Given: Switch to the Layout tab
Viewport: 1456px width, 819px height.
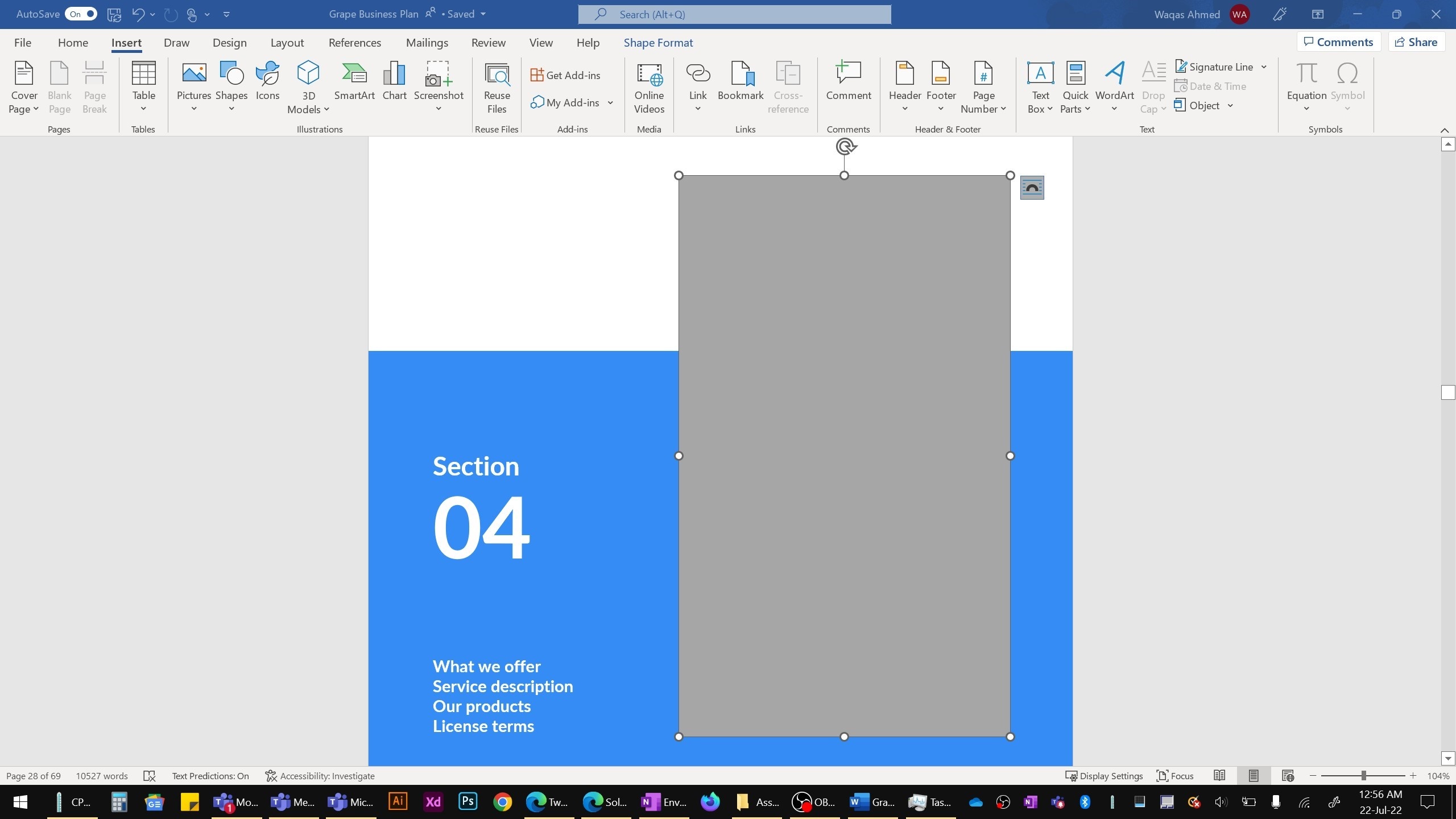Looking at the screenshot, I should point(287,43).
